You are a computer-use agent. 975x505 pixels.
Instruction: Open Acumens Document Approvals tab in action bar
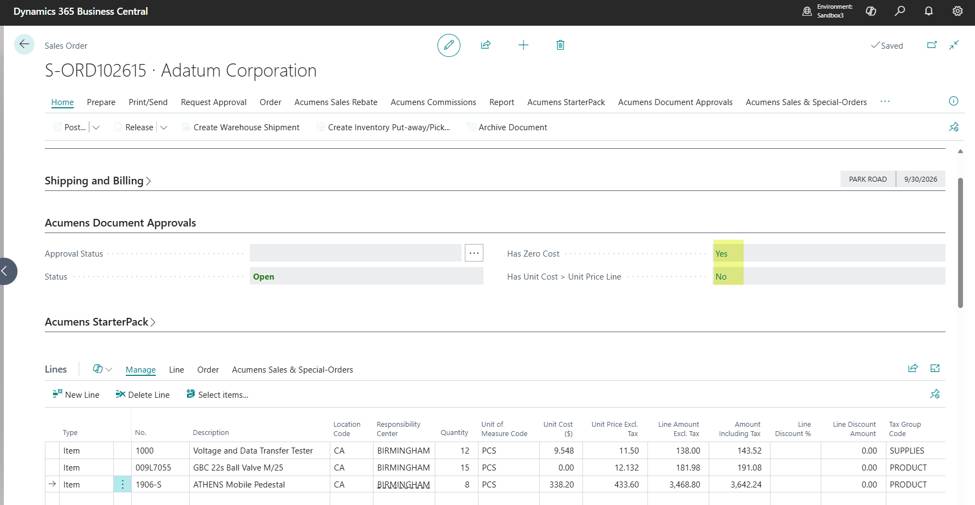pyautogui.click(x=675, y=102)
